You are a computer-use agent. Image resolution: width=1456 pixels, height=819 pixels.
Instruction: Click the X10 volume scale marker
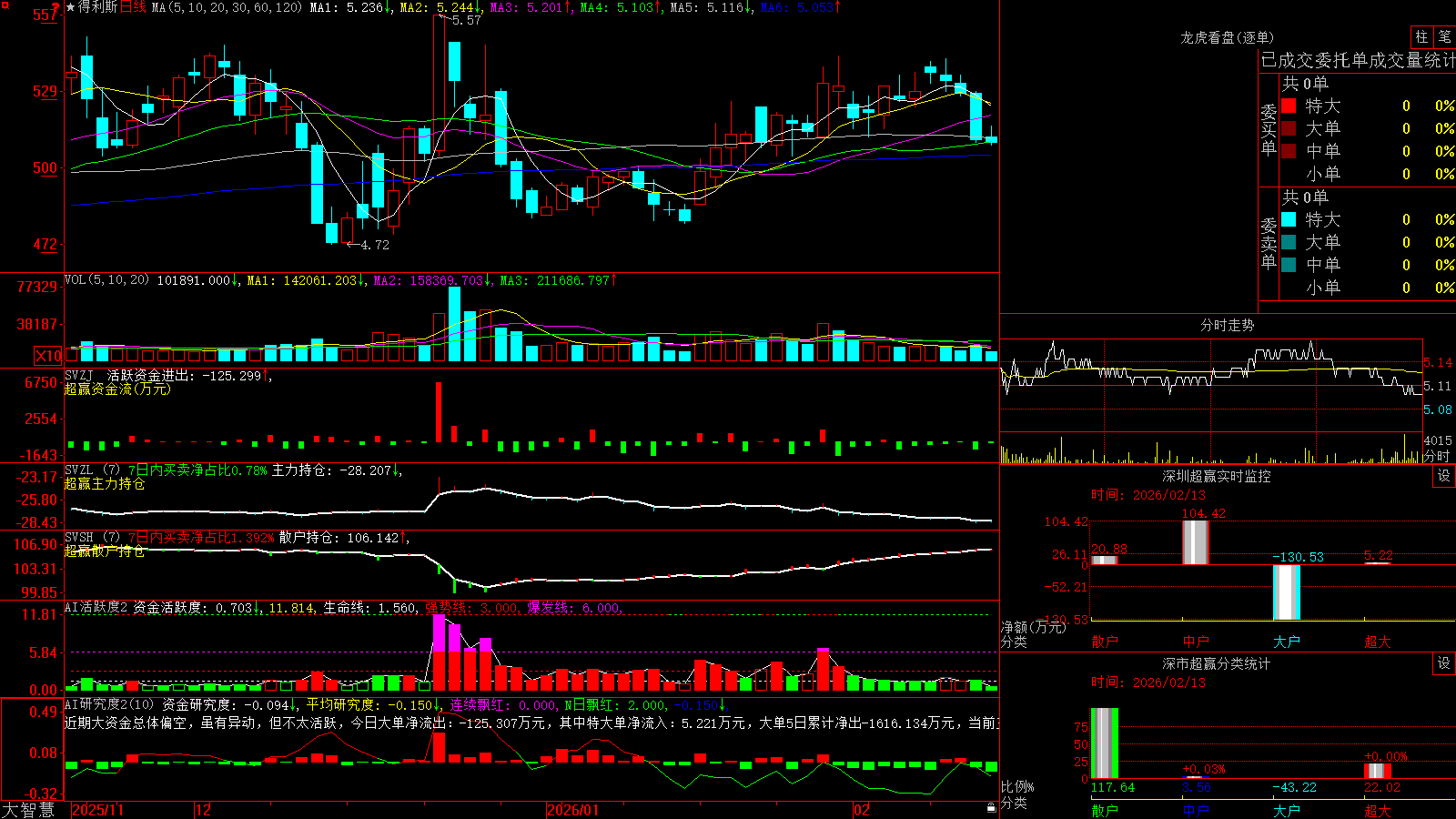pyautogui.click(x=48, y=356)
